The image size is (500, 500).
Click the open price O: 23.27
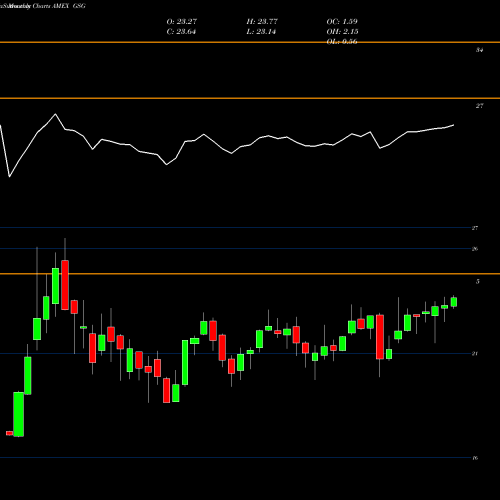(182, 22)
